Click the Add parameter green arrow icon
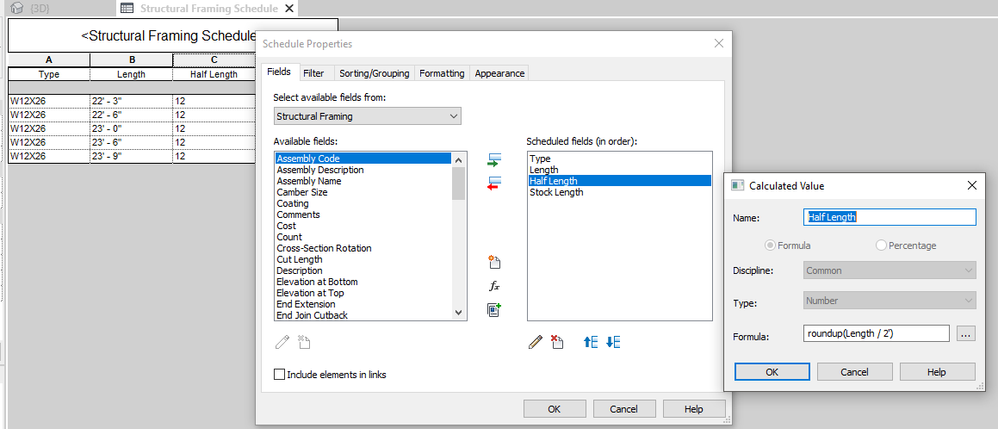Screen dimensions: 998x429 (495, 160)
